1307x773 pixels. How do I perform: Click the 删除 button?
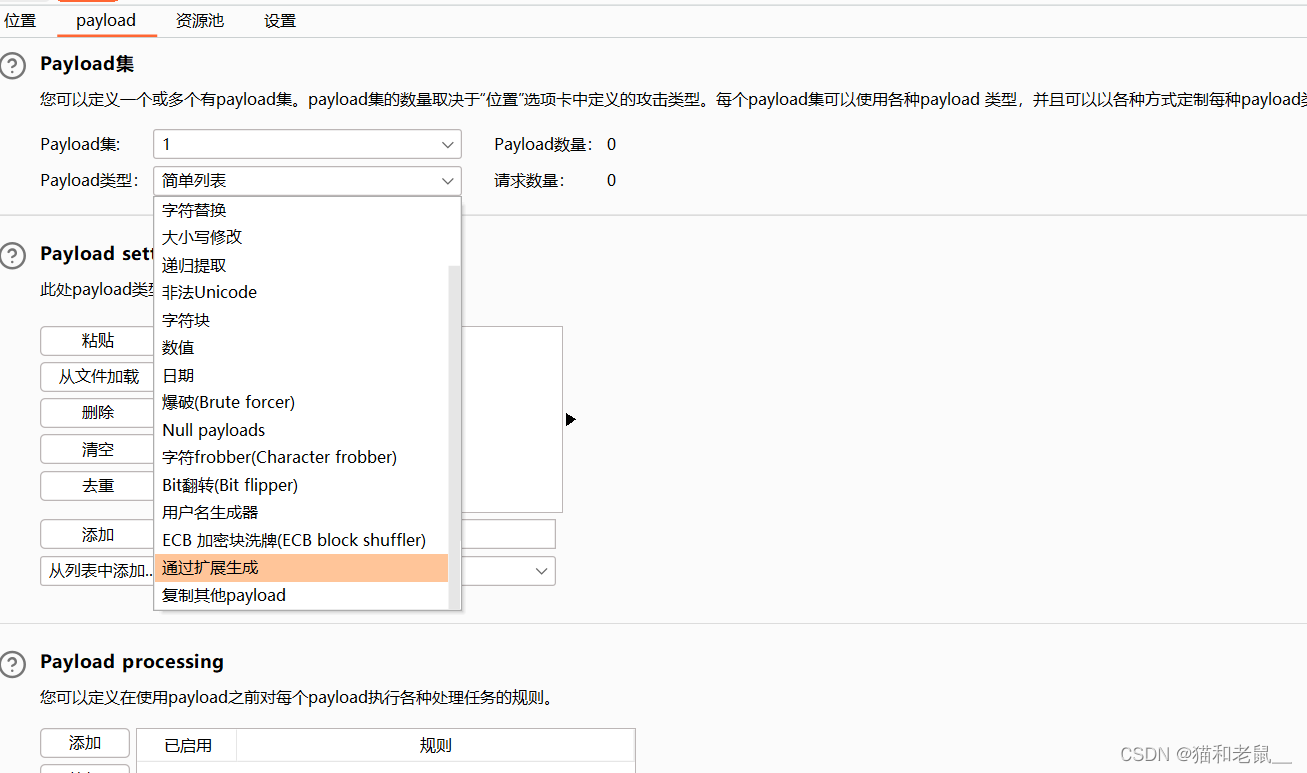pos(97,413)
